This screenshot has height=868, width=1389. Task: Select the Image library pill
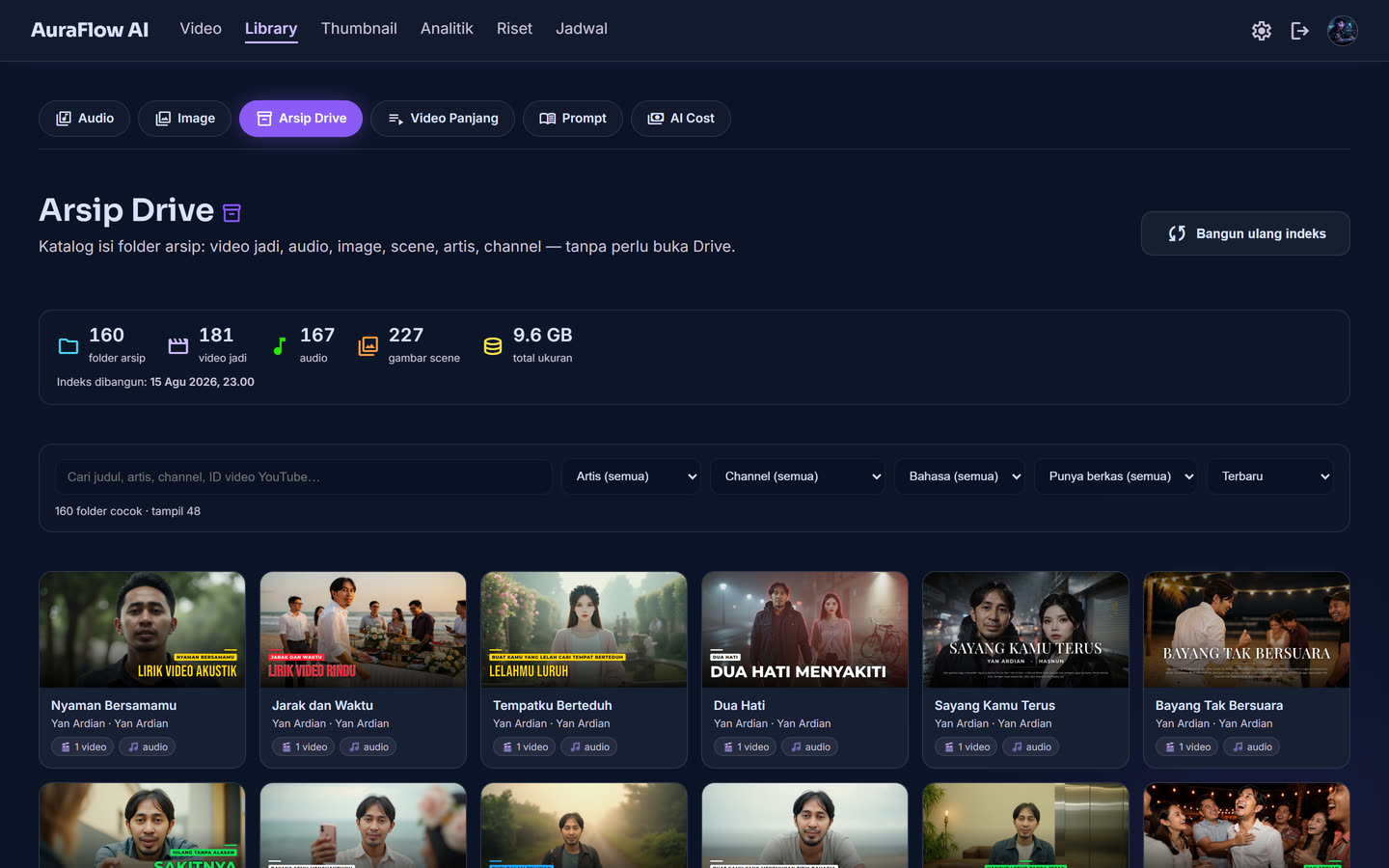click(184, 119)
